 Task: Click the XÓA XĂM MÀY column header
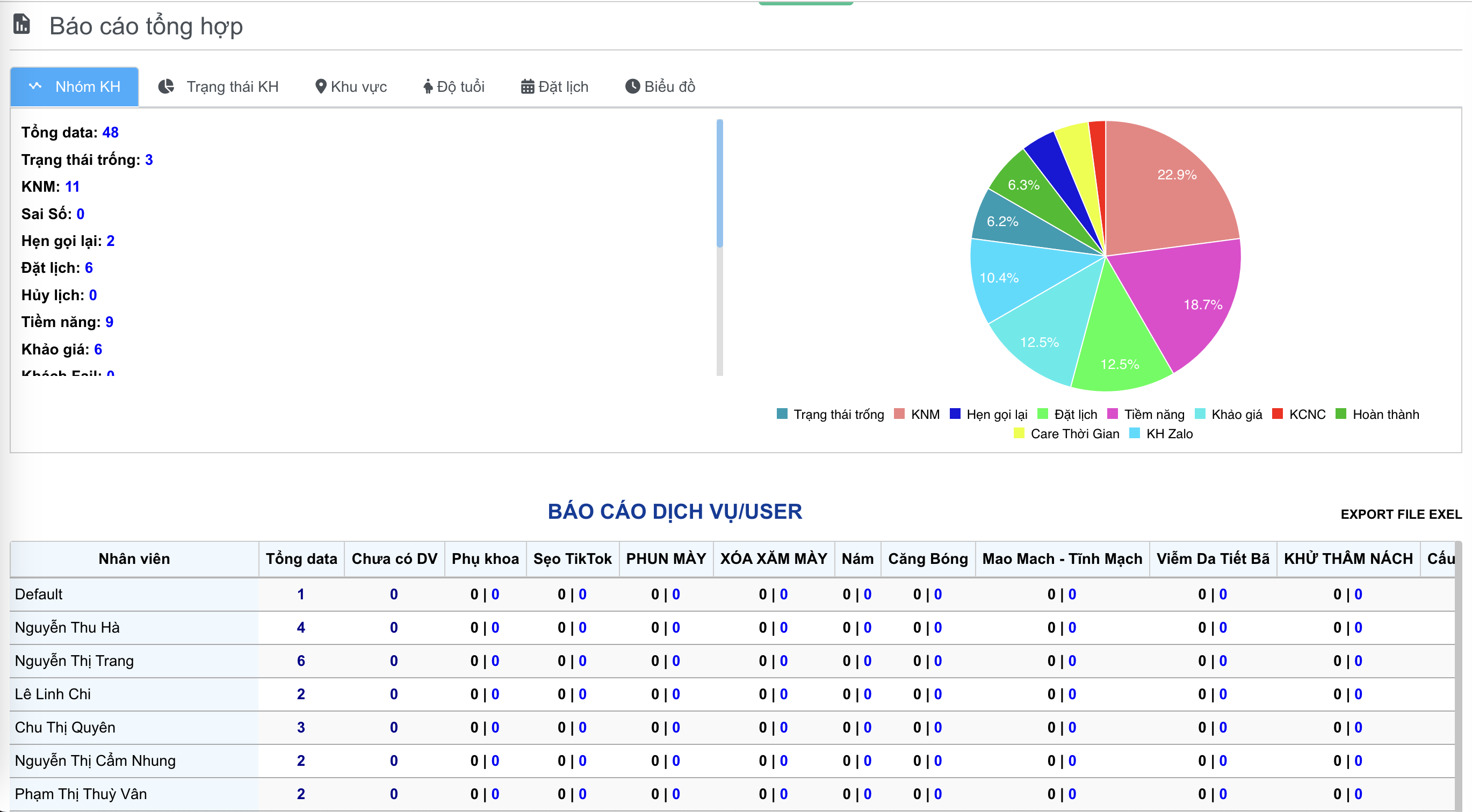pyautogui.click(x=774, y=559)
